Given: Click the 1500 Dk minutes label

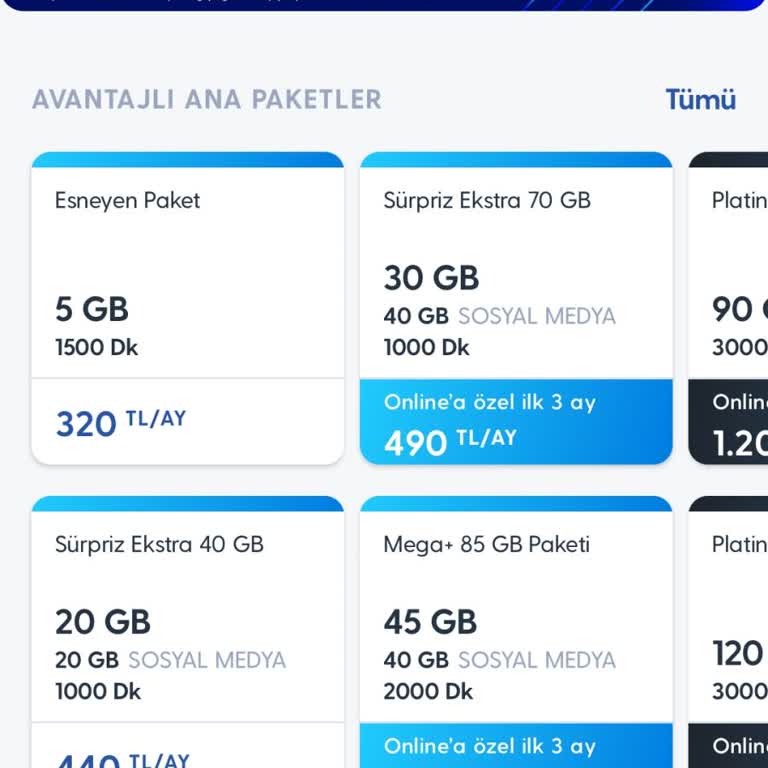Looking at the screenshot, I should 96,348.
